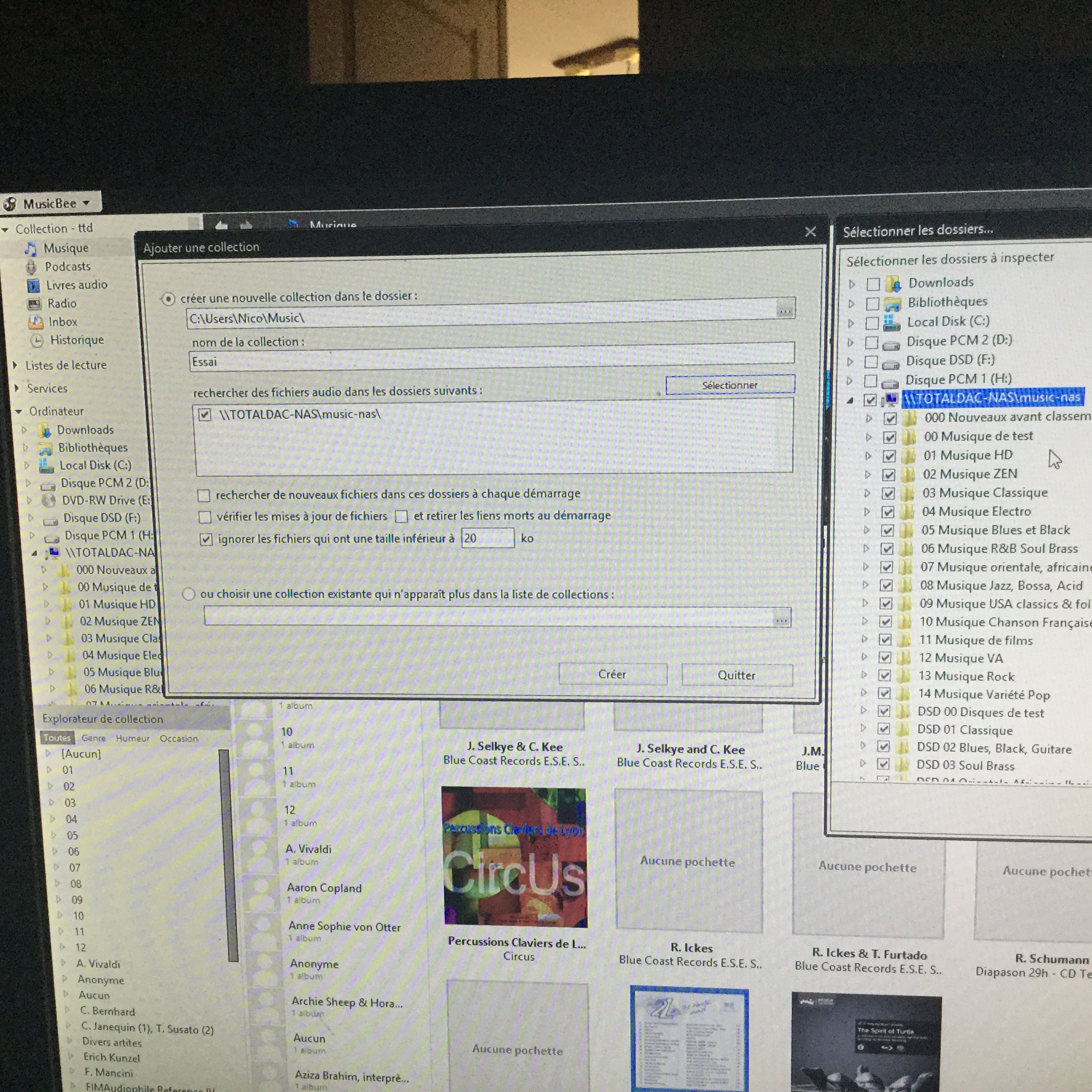Collapse the TOTALDAC-NAS music-nas tree node
Image resolution: width=1092 pixels, height=1092 pixels.
click(850, 400)
